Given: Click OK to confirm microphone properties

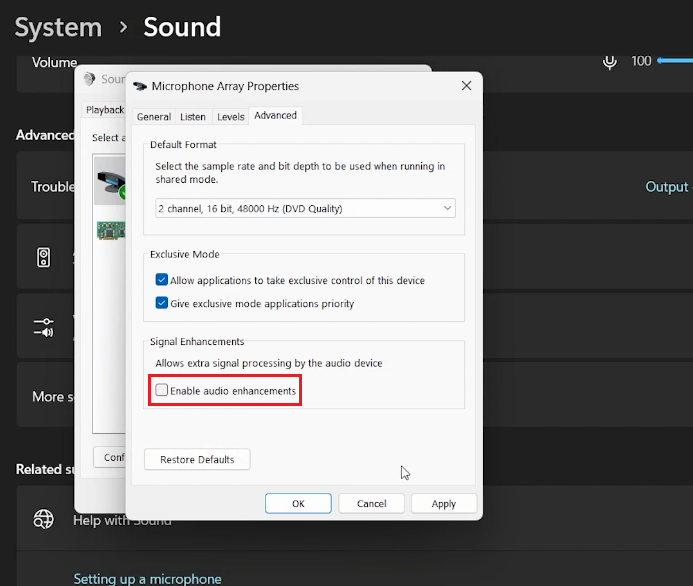Looking at the screenshot, I should click(298, 504).
